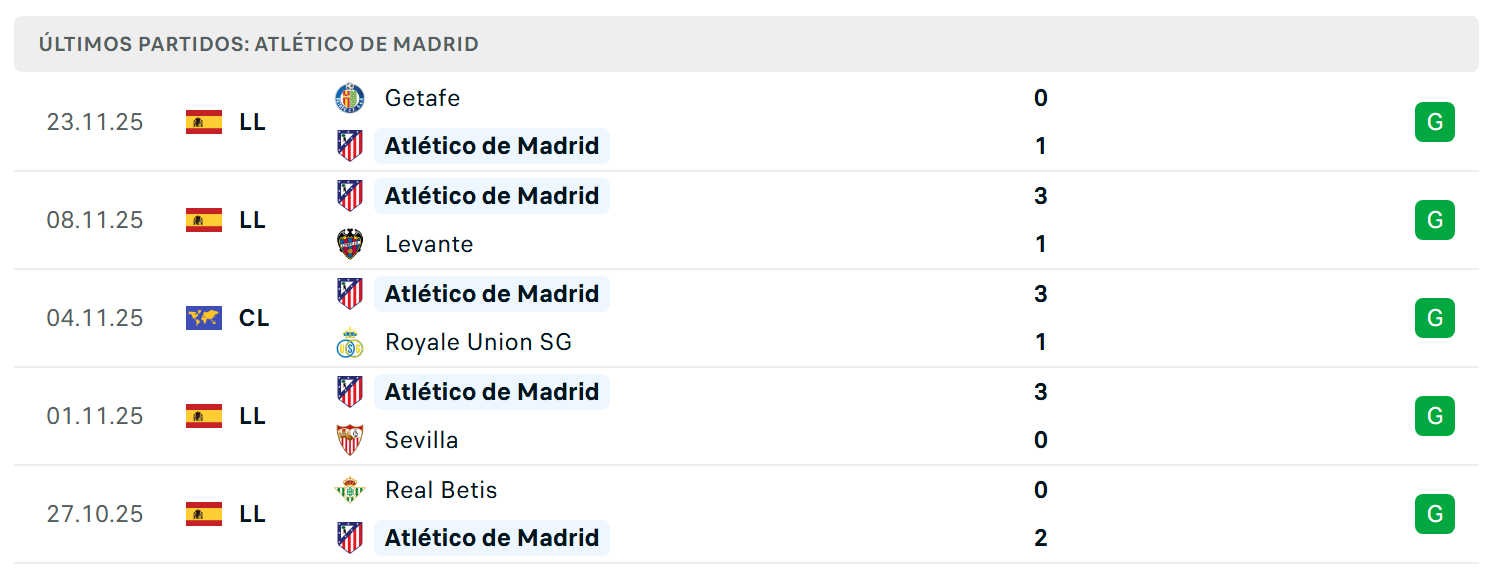Click the Real Betis crest icon
The height and width of the screenshot is (579, 1495).
click(x=349, y=490)
